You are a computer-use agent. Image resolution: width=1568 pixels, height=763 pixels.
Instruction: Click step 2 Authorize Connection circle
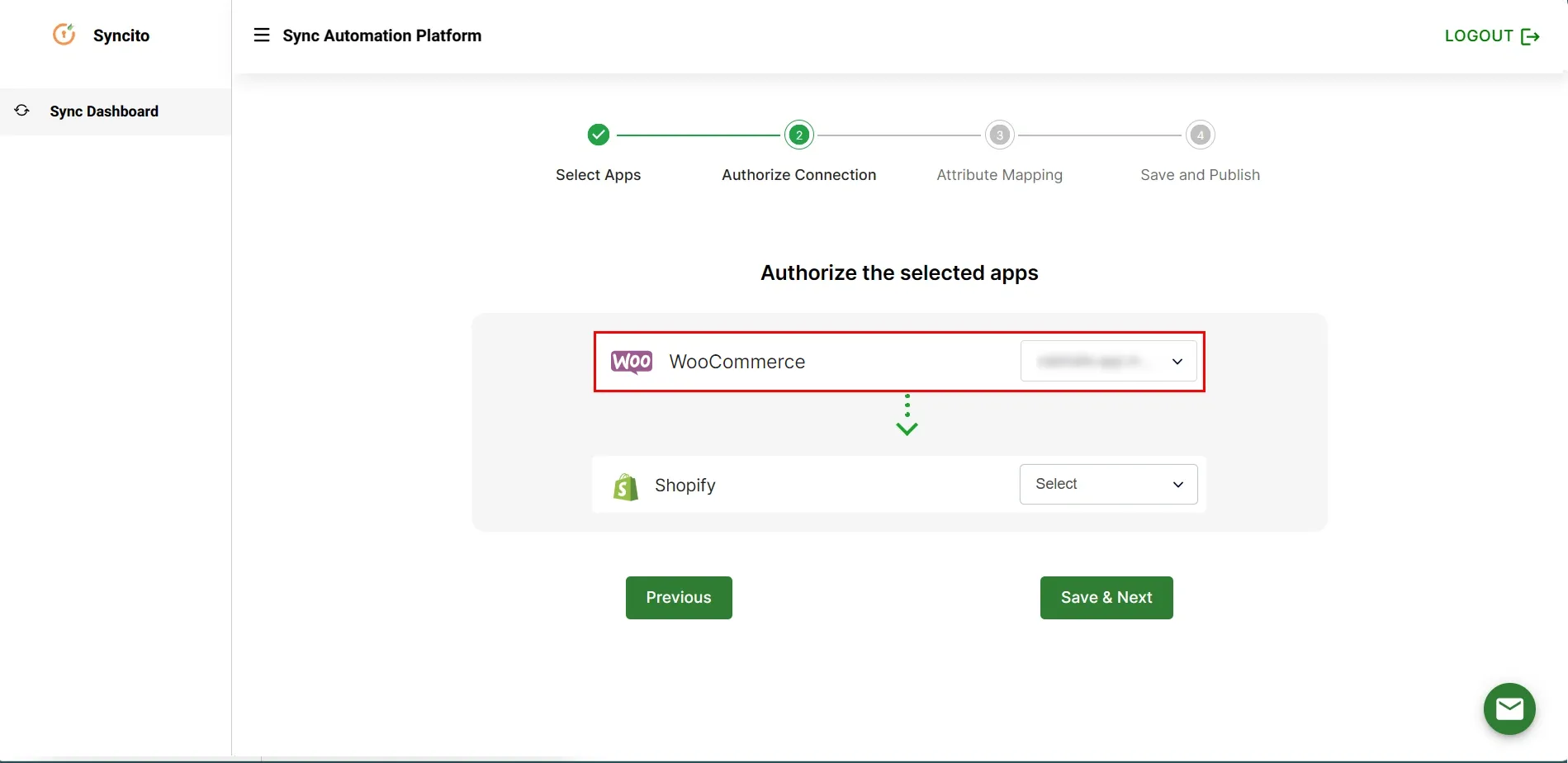coord(798,135)
